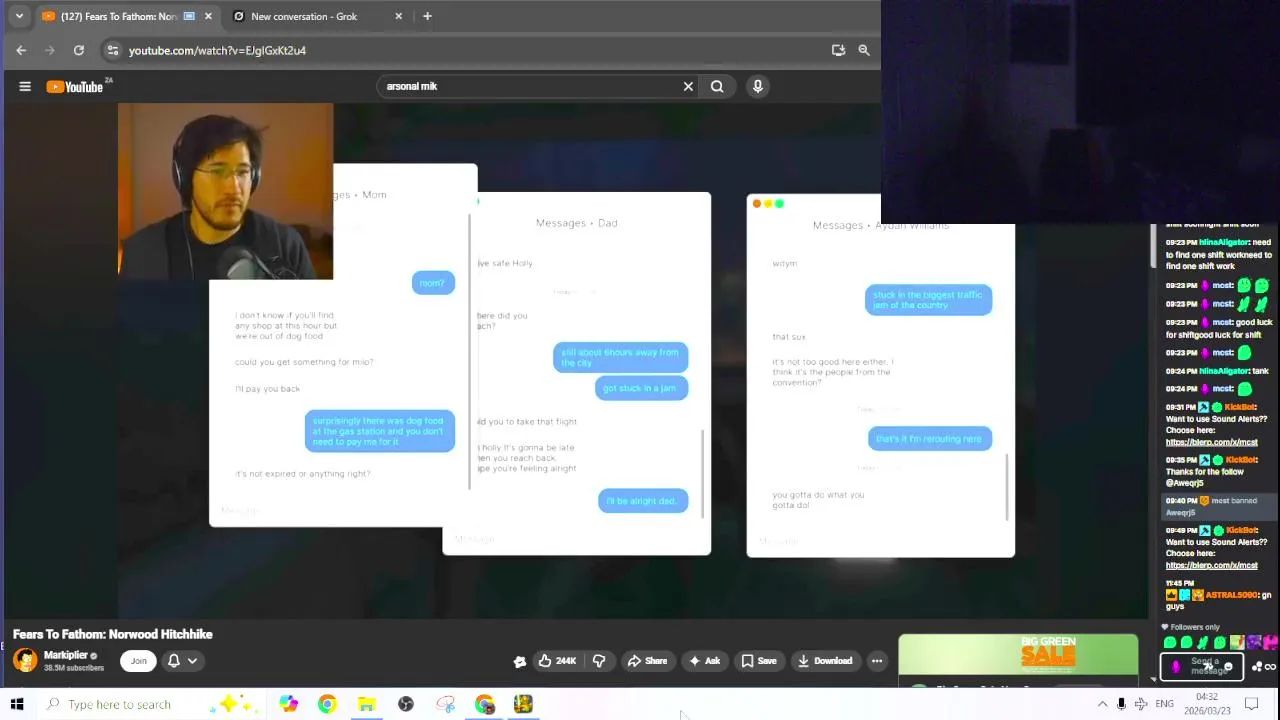
Task: Open the YouTube hamburger guide menu
Action: pos(25,87)
